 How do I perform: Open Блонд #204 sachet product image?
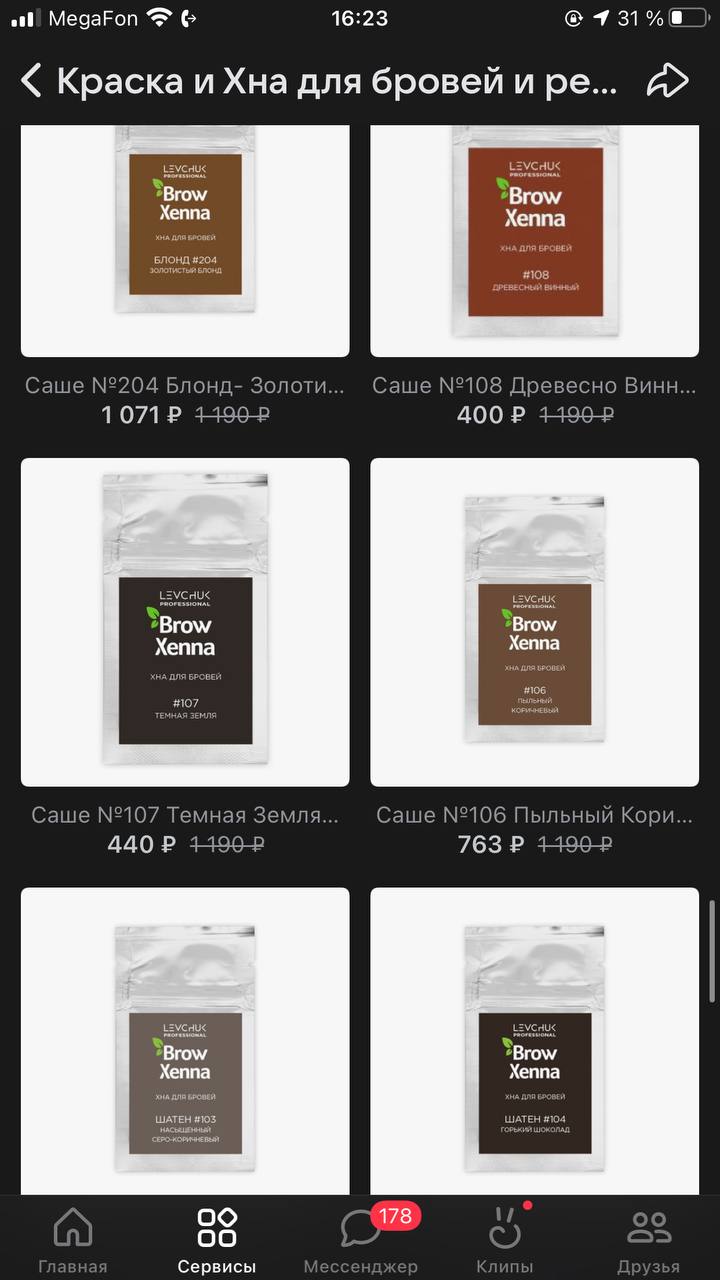point(185,241)
